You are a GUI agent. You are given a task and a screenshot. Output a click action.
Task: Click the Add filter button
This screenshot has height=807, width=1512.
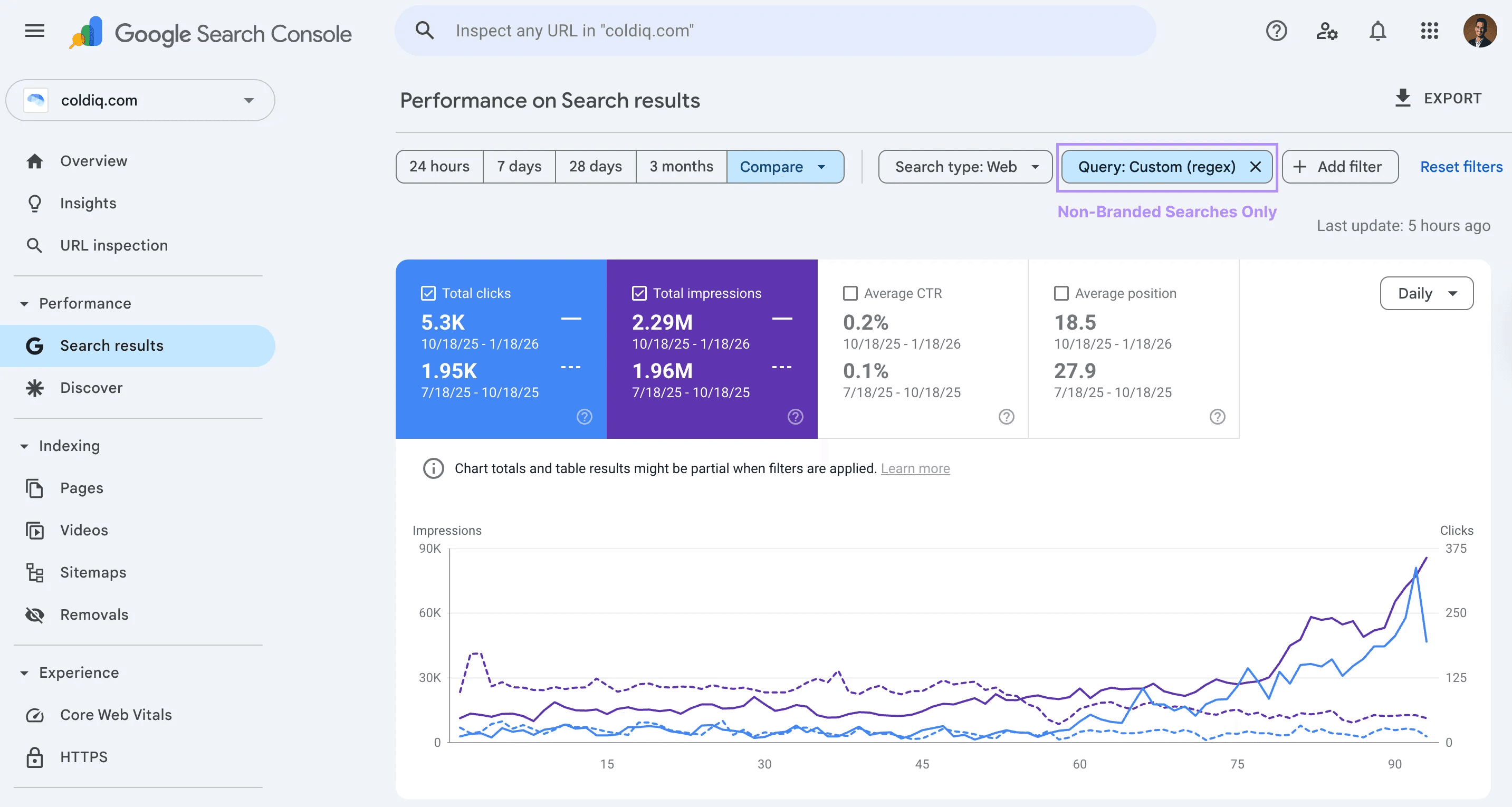[x=1339, y=167]
